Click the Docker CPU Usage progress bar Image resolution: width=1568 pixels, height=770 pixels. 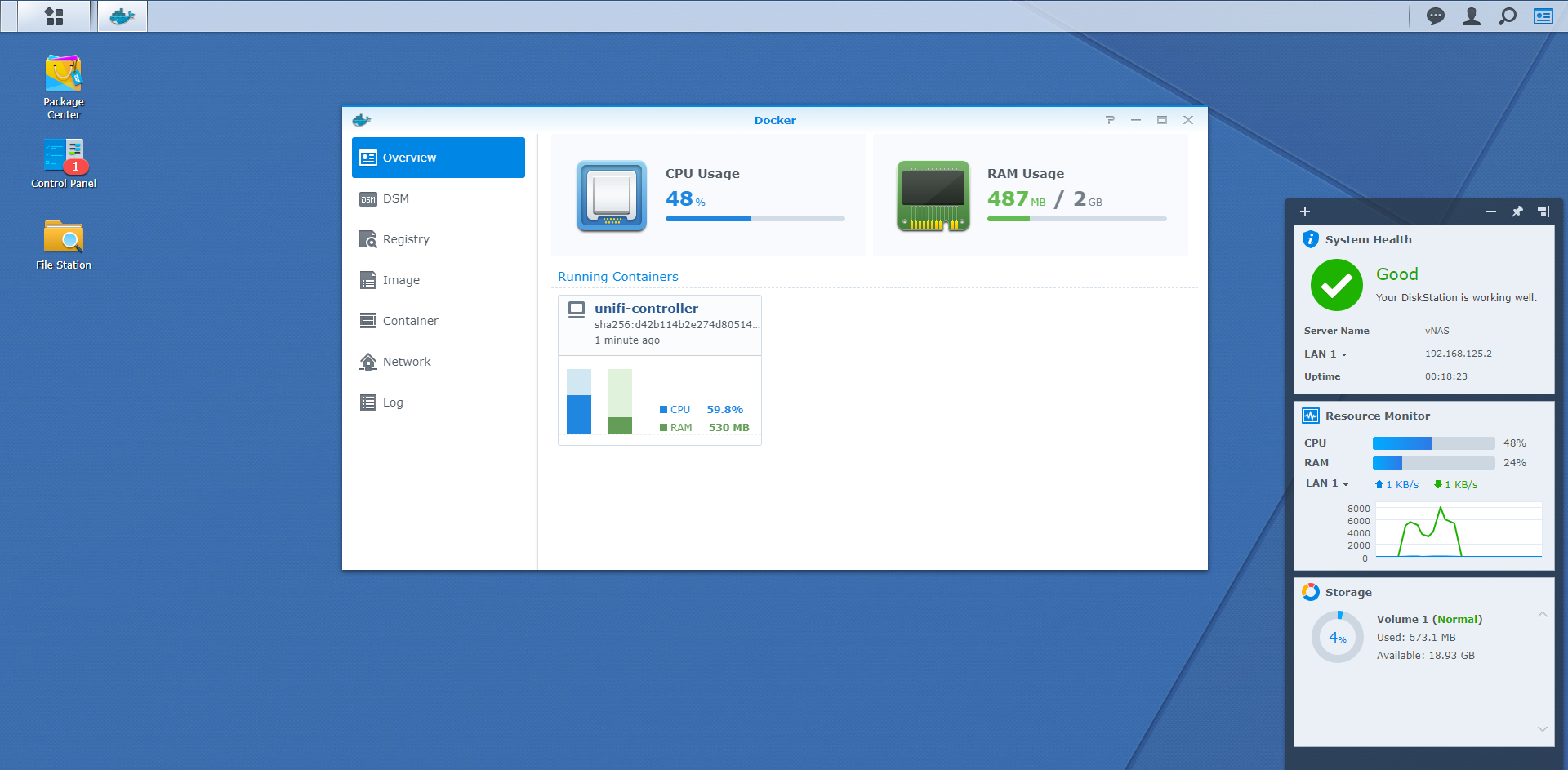[755, 219]
